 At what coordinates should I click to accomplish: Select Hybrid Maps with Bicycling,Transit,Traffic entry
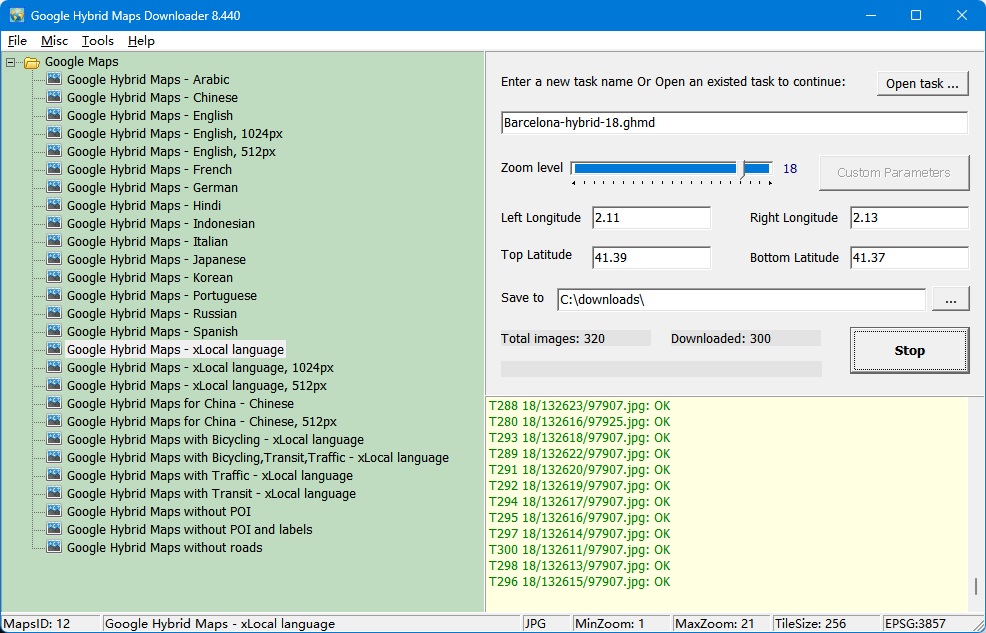click(x=258, y=458)
